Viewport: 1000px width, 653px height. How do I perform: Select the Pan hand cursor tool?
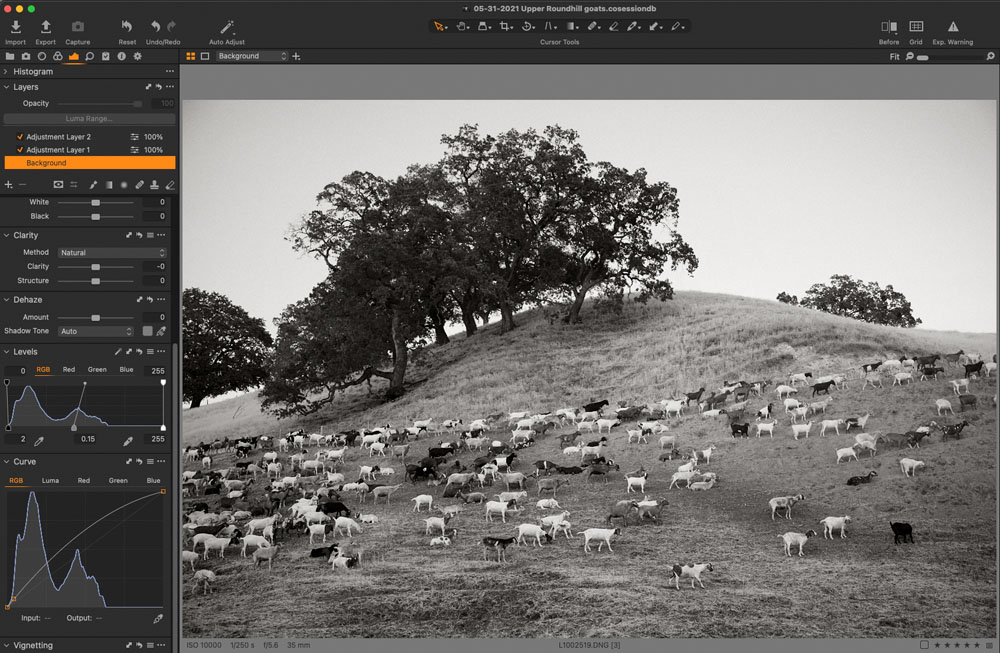point(462,27)
